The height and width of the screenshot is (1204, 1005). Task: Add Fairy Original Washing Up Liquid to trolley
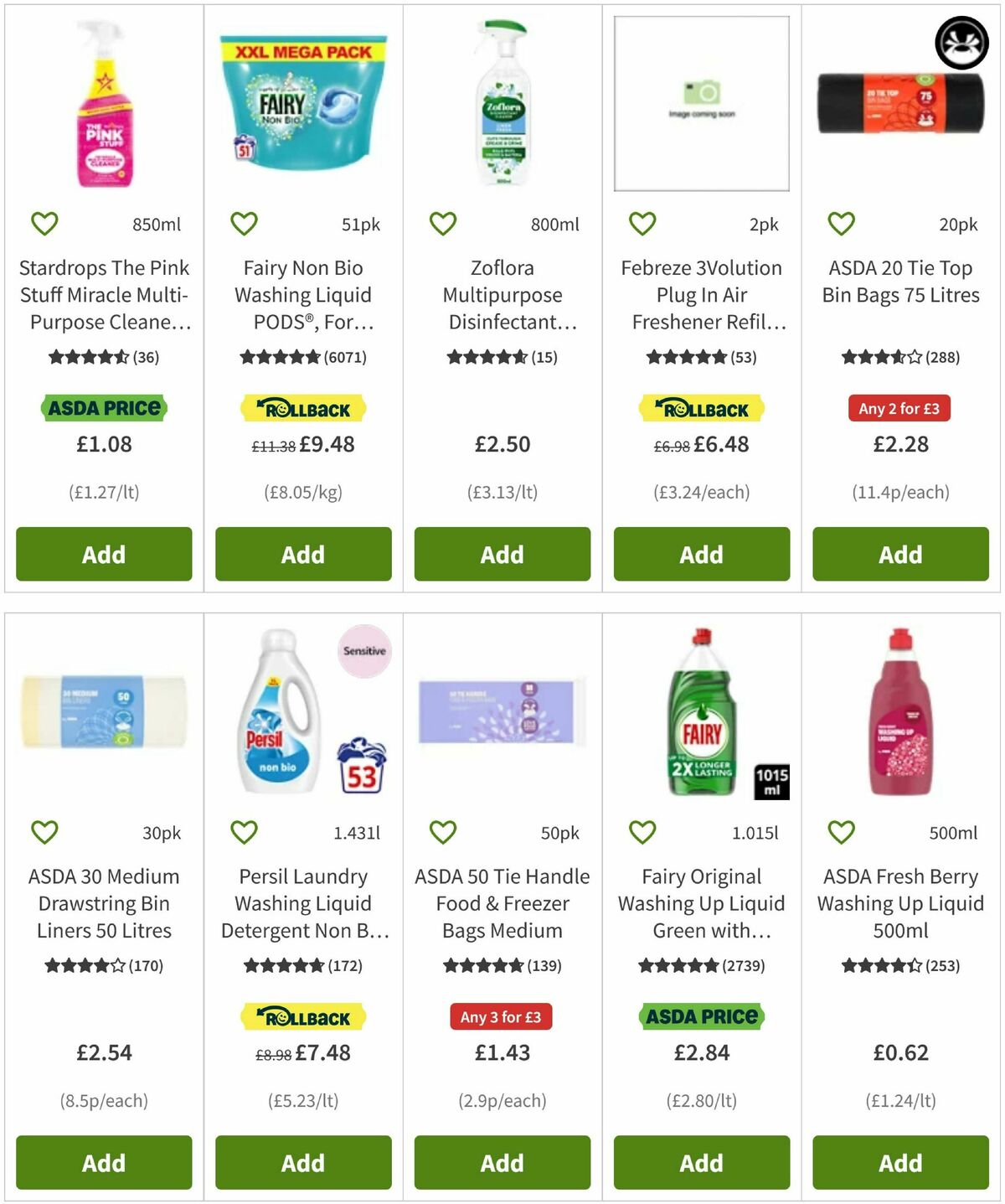[700, 1163]
